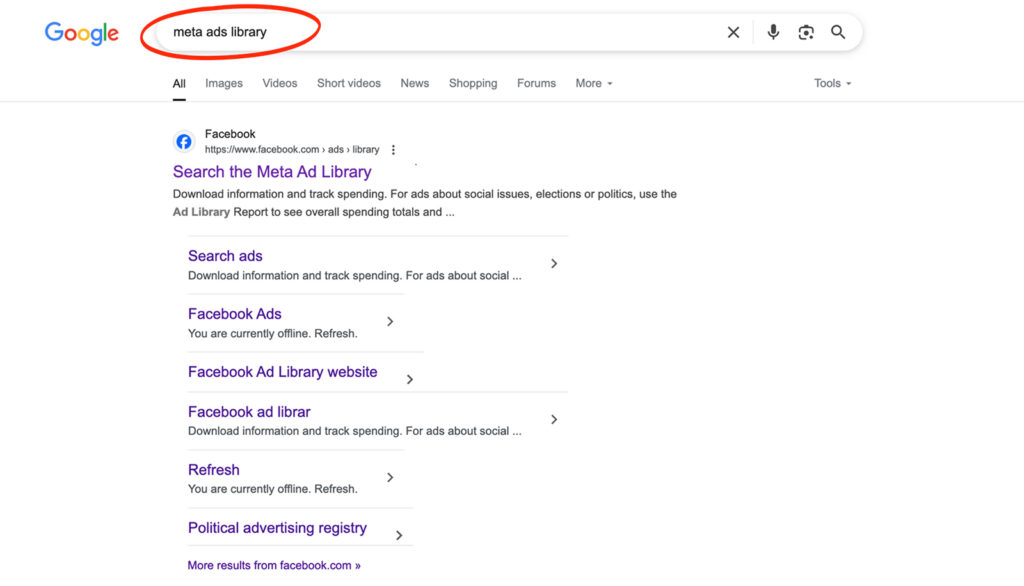1024x586 pixels.
Task: Click the Facebook favicon on first result
Action: (184, 141)
